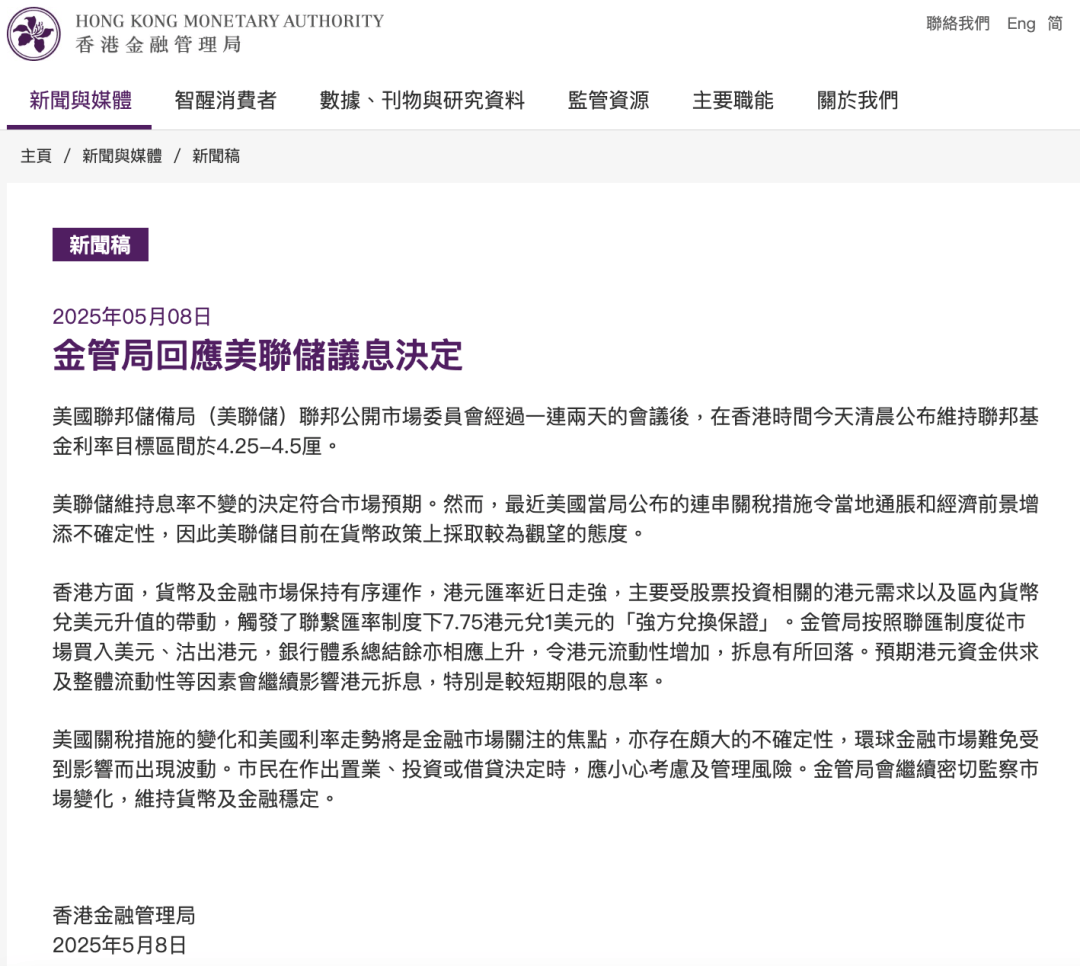Click the paragraph starting 美國關稅措施的變化
1080x966 pixels.
tap(546, 769)
